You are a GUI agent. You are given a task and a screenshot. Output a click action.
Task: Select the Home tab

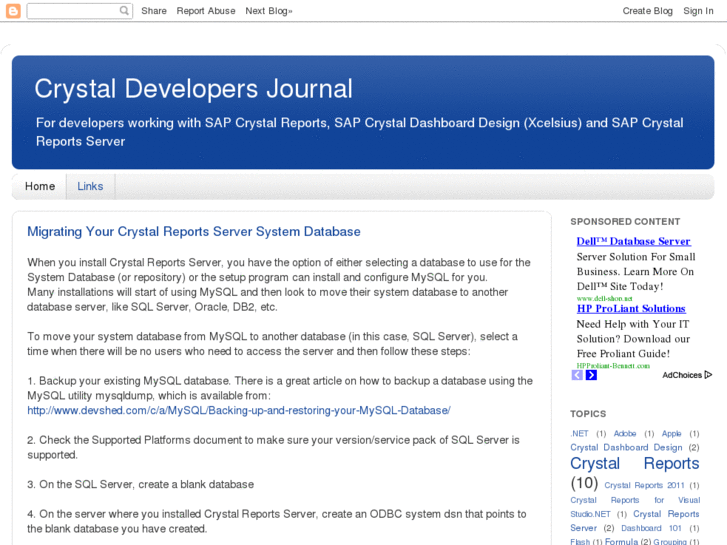(40, 186)
